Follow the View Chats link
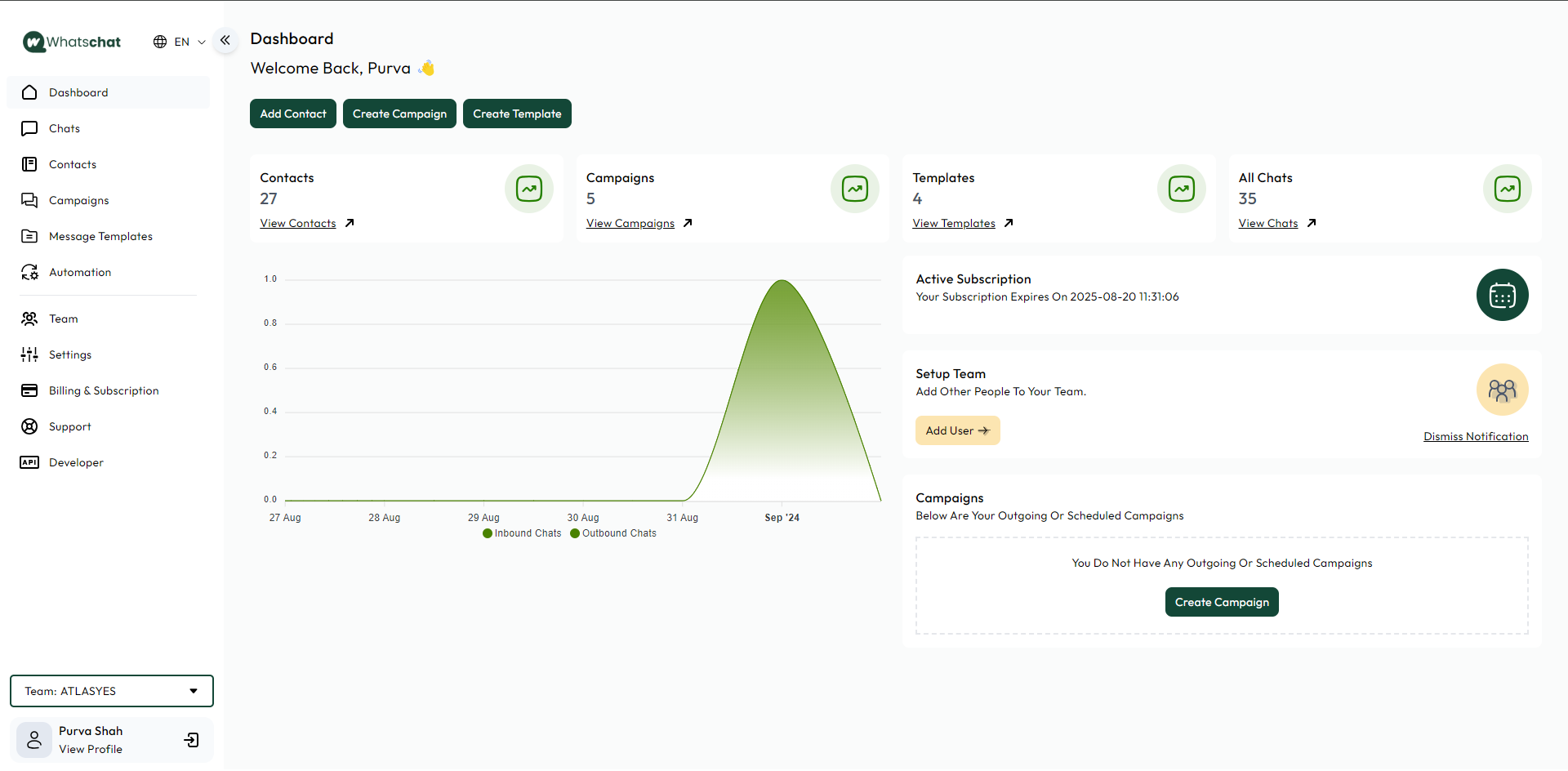Screen dimensions: 1568x771 [1268, 223]
